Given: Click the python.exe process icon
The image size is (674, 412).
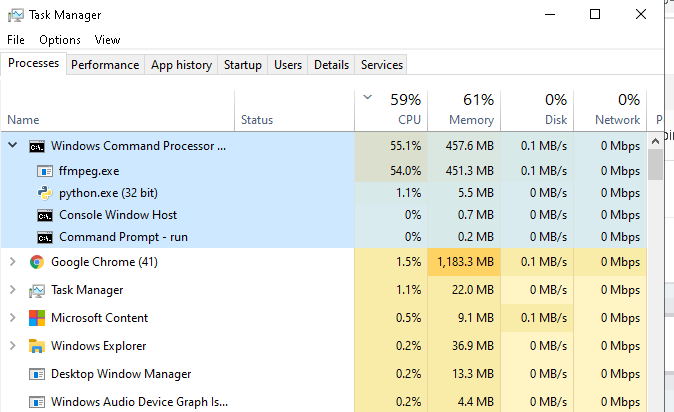Looking at the screenshot, I should [45, 192].
